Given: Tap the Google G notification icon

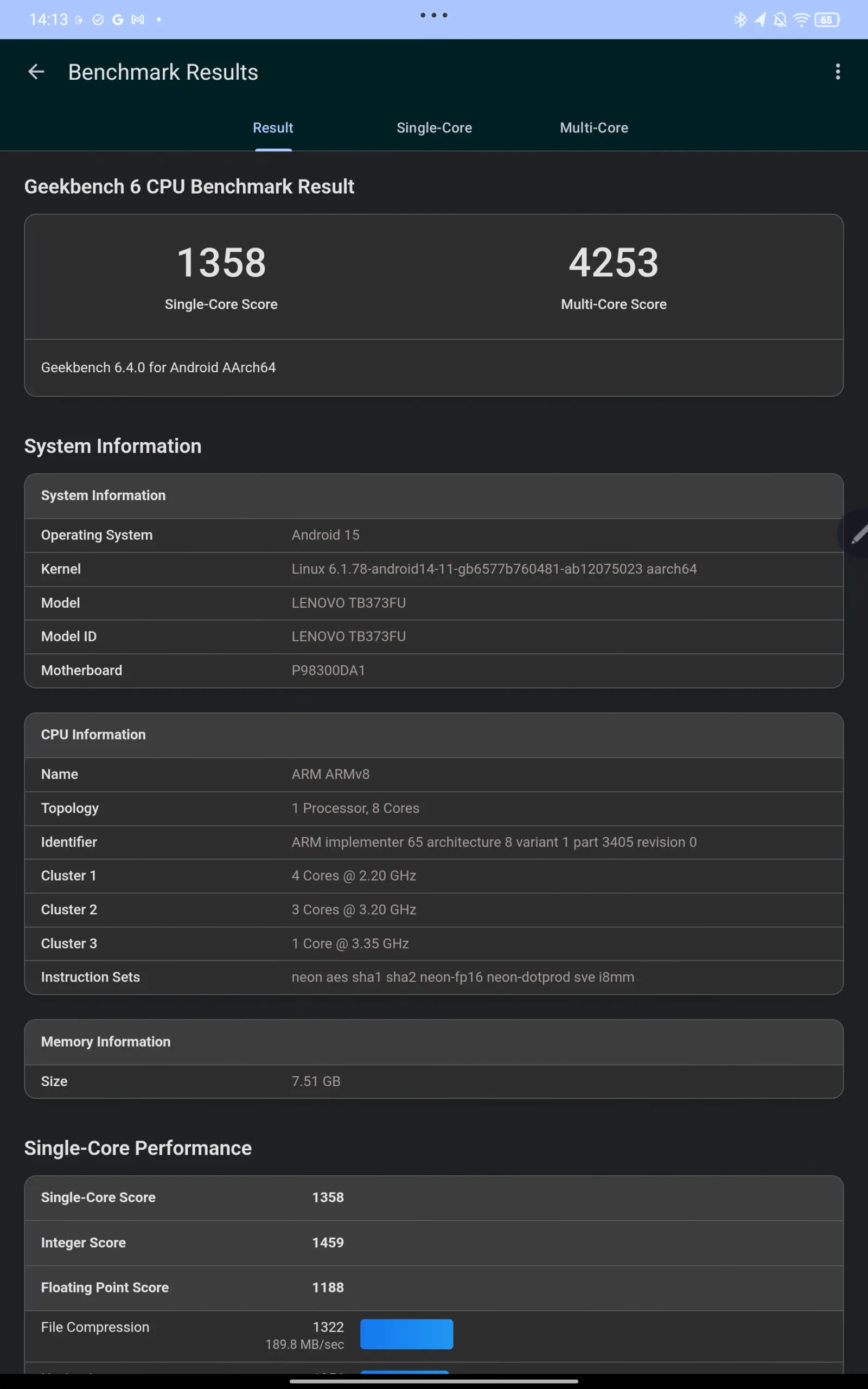Looking at the screenshot, I should (x=118, y=20).
